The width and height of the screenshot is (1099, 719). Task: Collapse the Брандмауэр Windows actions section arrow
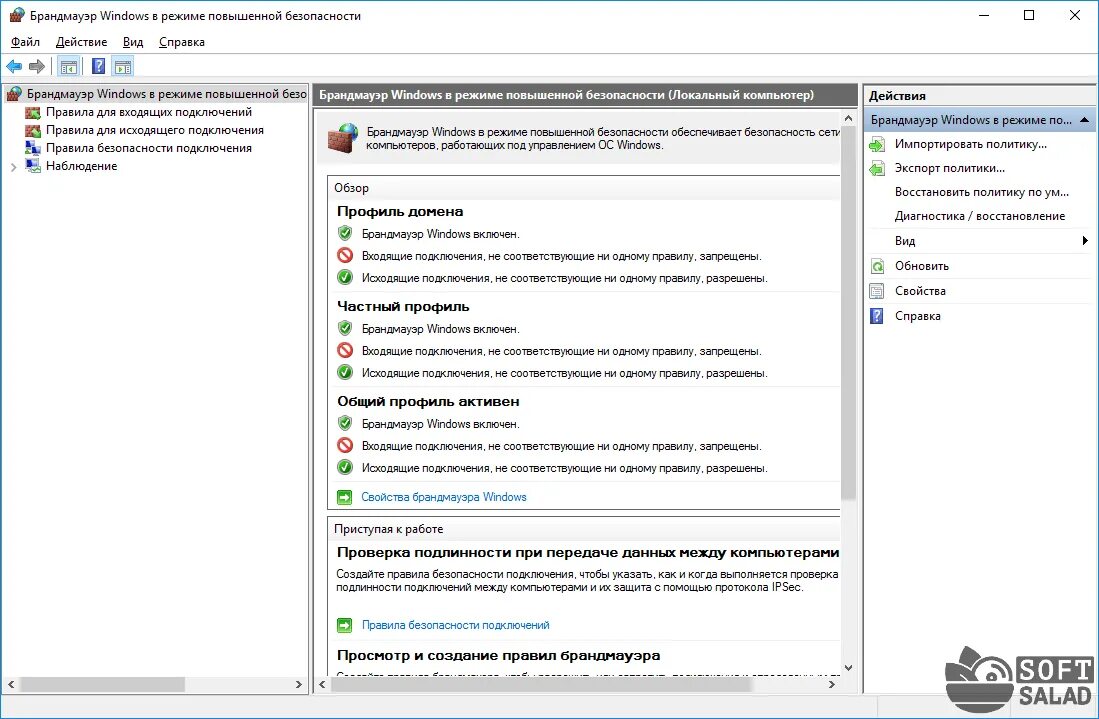[x=1084, y=120]
